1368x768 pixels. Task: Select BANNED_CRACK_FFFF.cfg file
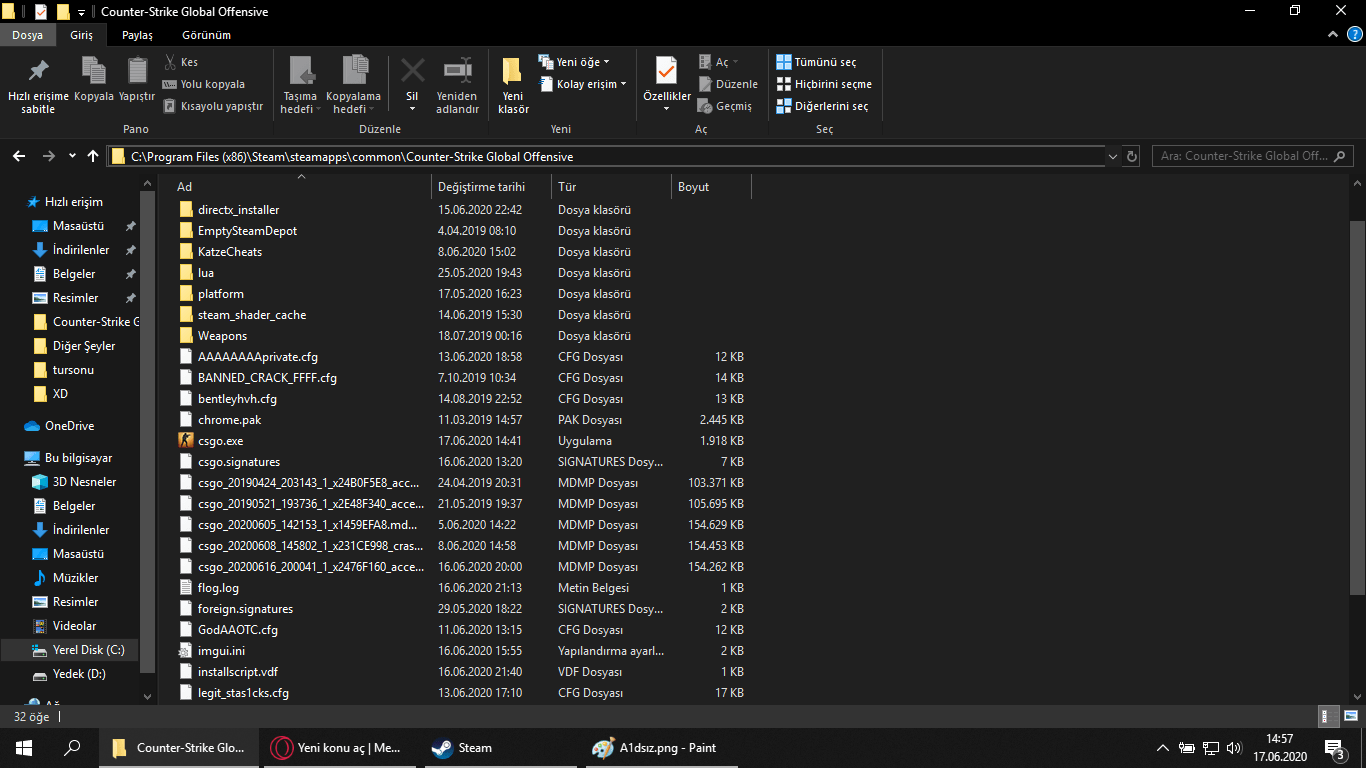(x=267, y=378)
